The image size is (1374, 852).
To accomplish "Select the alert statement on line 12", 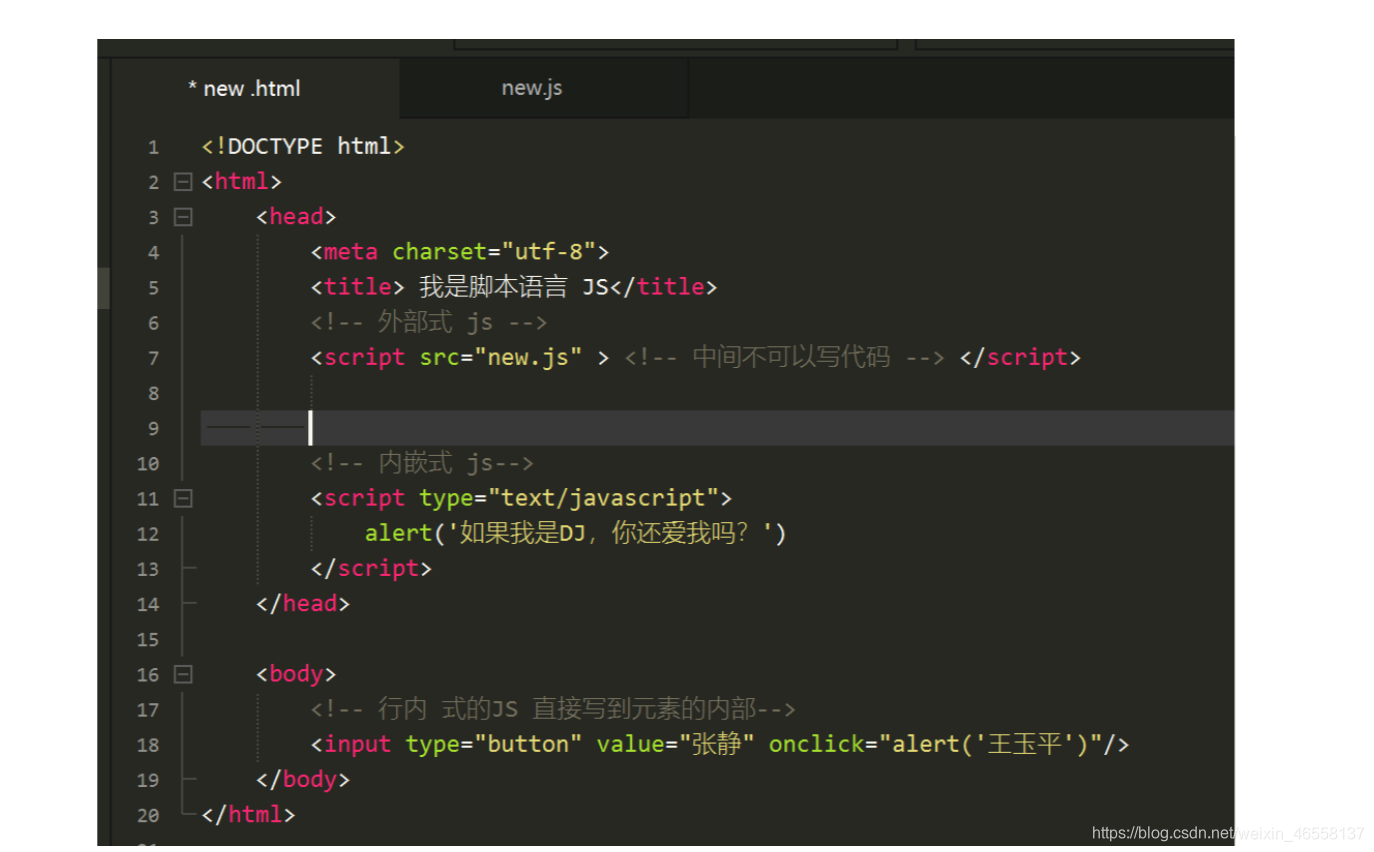I will pyautogui.click(x=576, y=533).
